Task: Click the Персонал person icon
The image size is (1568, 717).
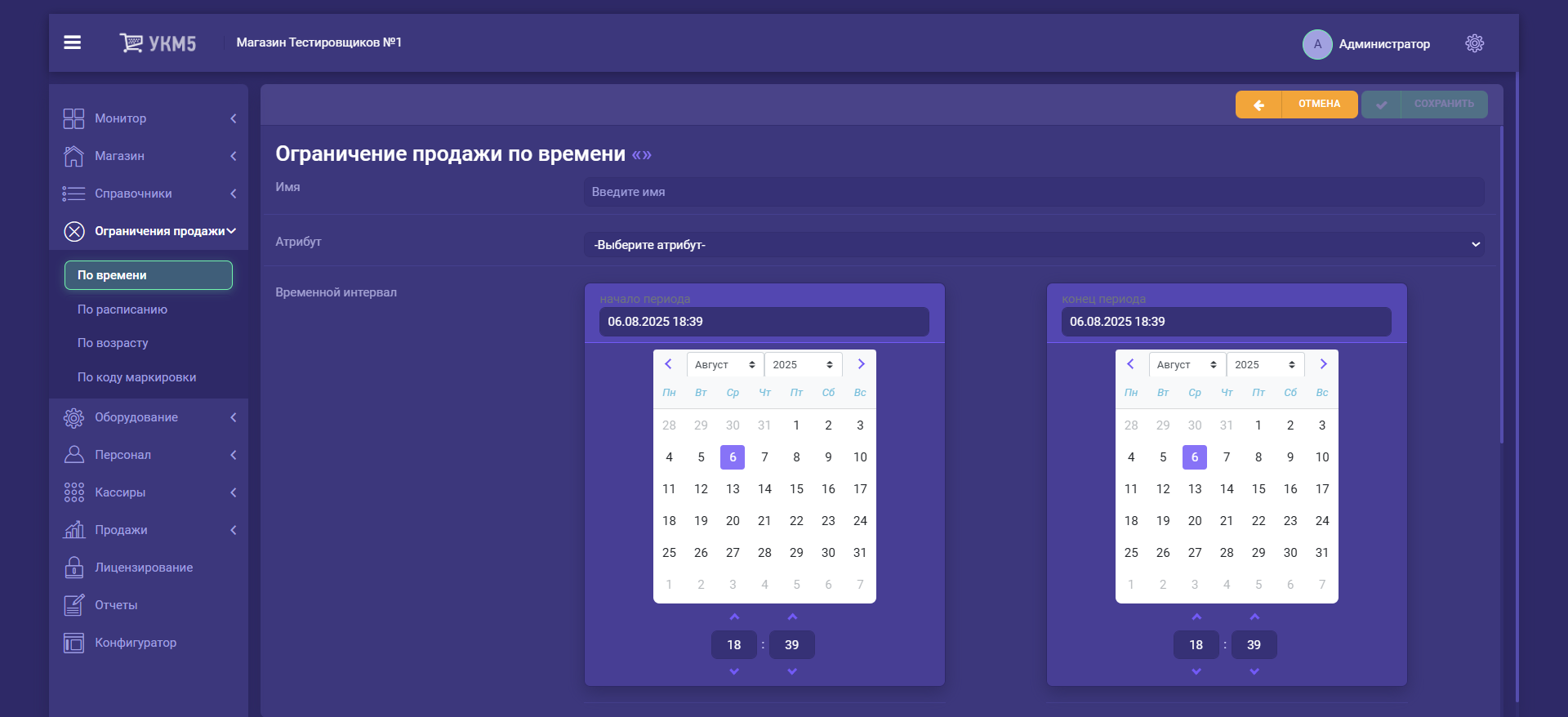Action: pos(73,455)
